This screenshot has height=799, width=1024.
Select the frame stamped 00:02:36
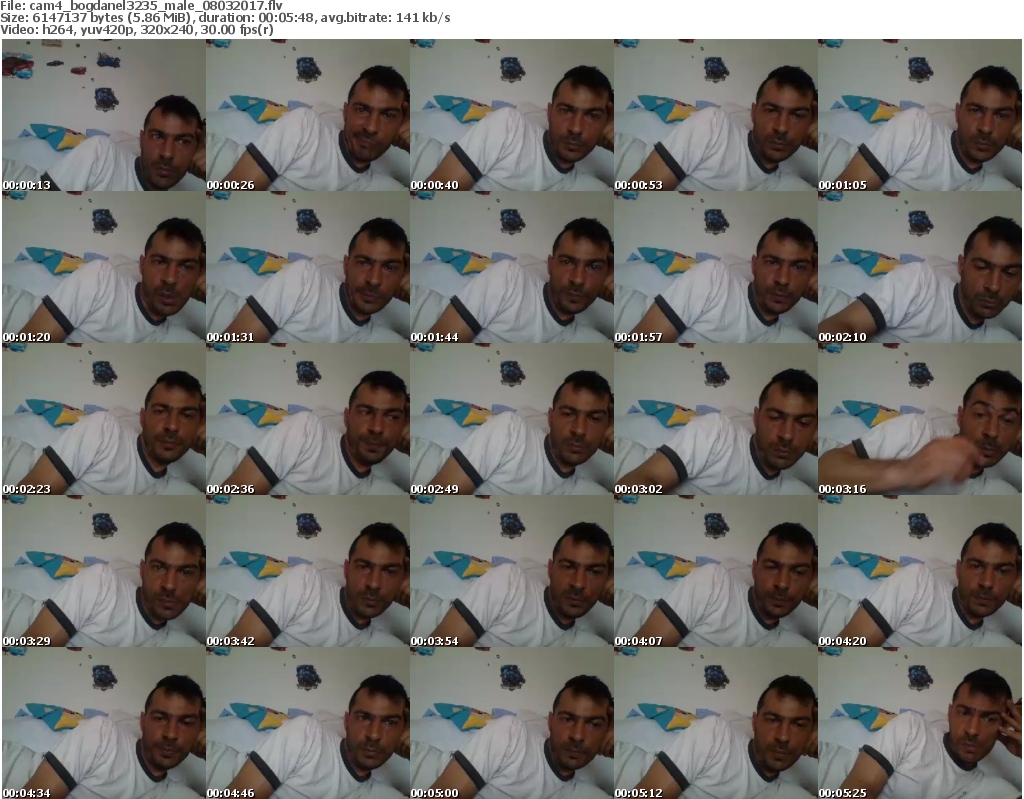pyautogui.click(x=308, y=419)
